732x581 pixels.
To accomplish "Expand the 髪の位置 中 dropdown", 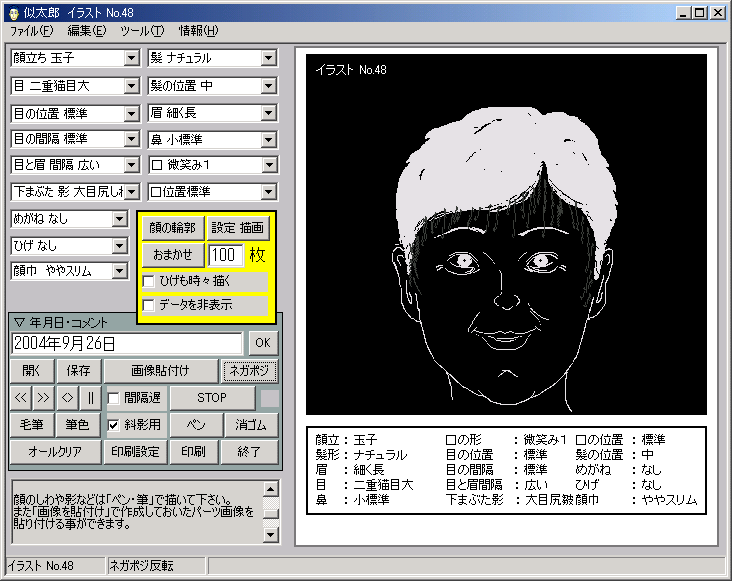I will coord(268,86).
